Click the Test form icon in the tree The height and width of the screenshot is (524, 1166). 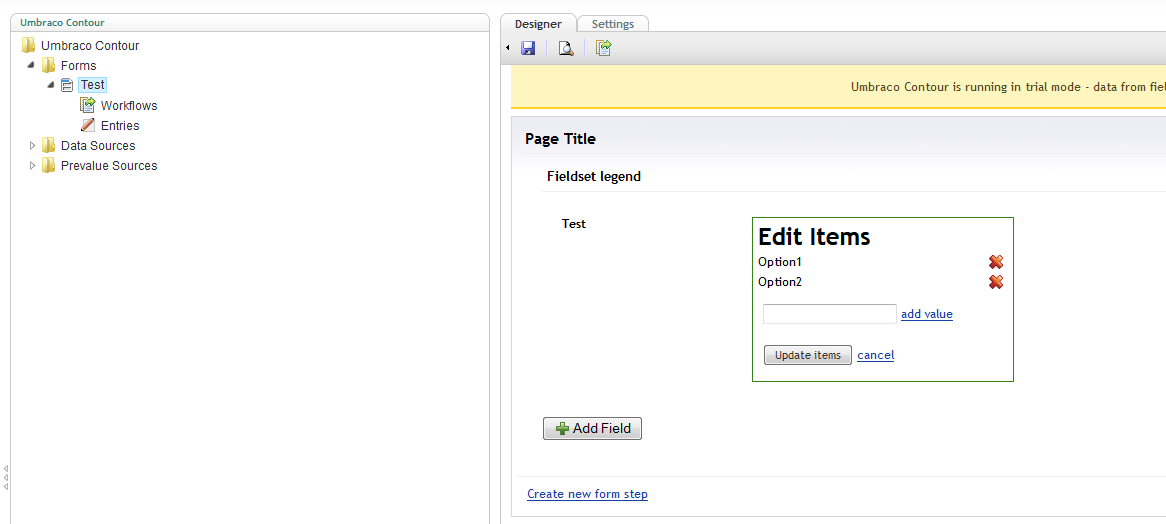tap(67, 85)
